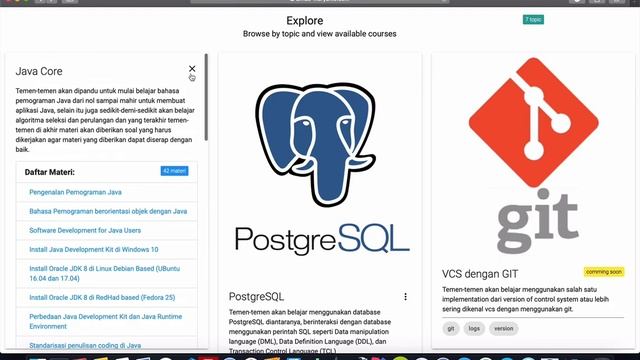The image size is (640, 360).
Task: Click the Java Core card scrollbar
Action: [206, 97]
